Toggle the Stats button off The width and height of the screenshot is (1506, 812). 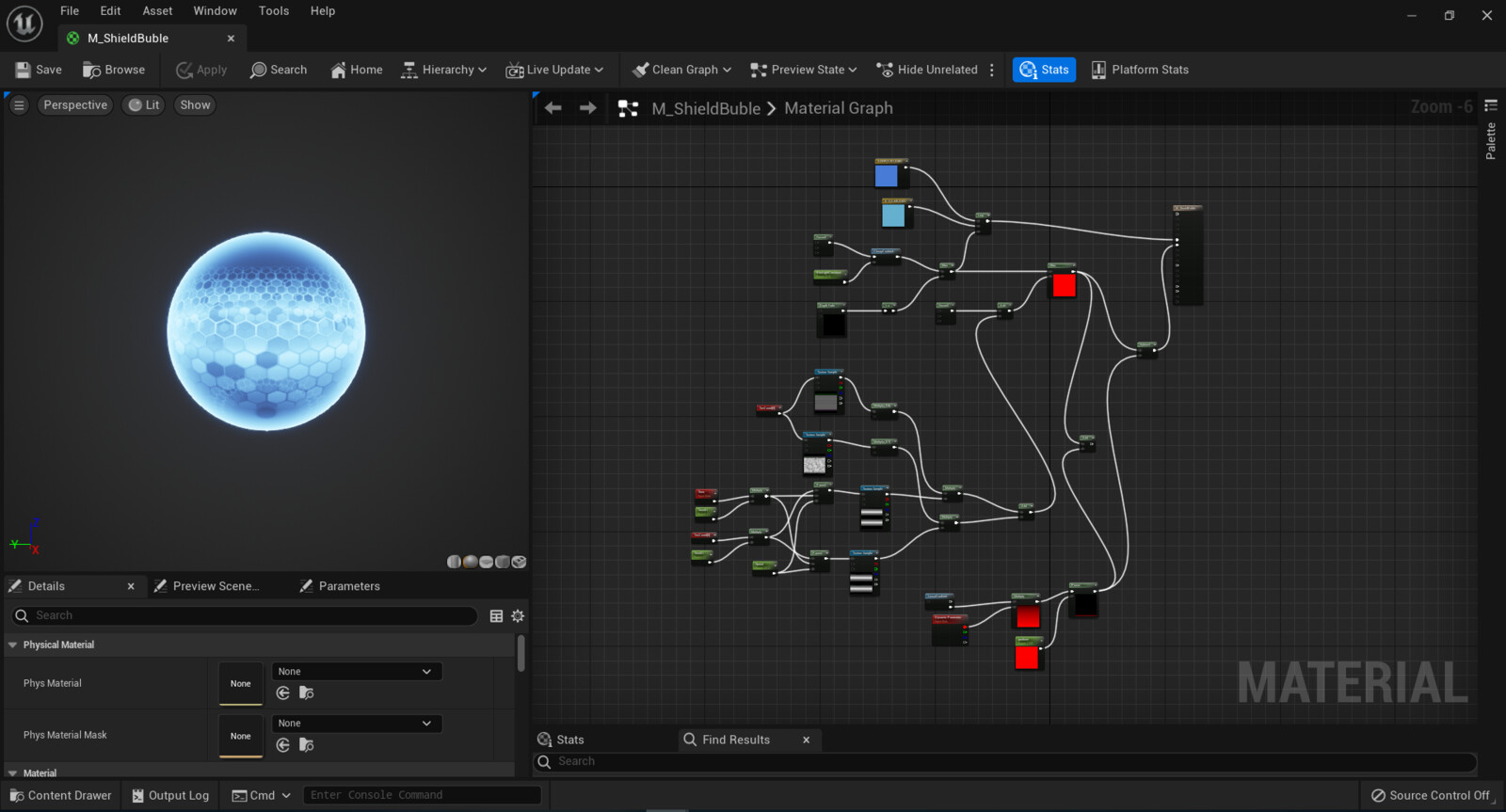1044,70
